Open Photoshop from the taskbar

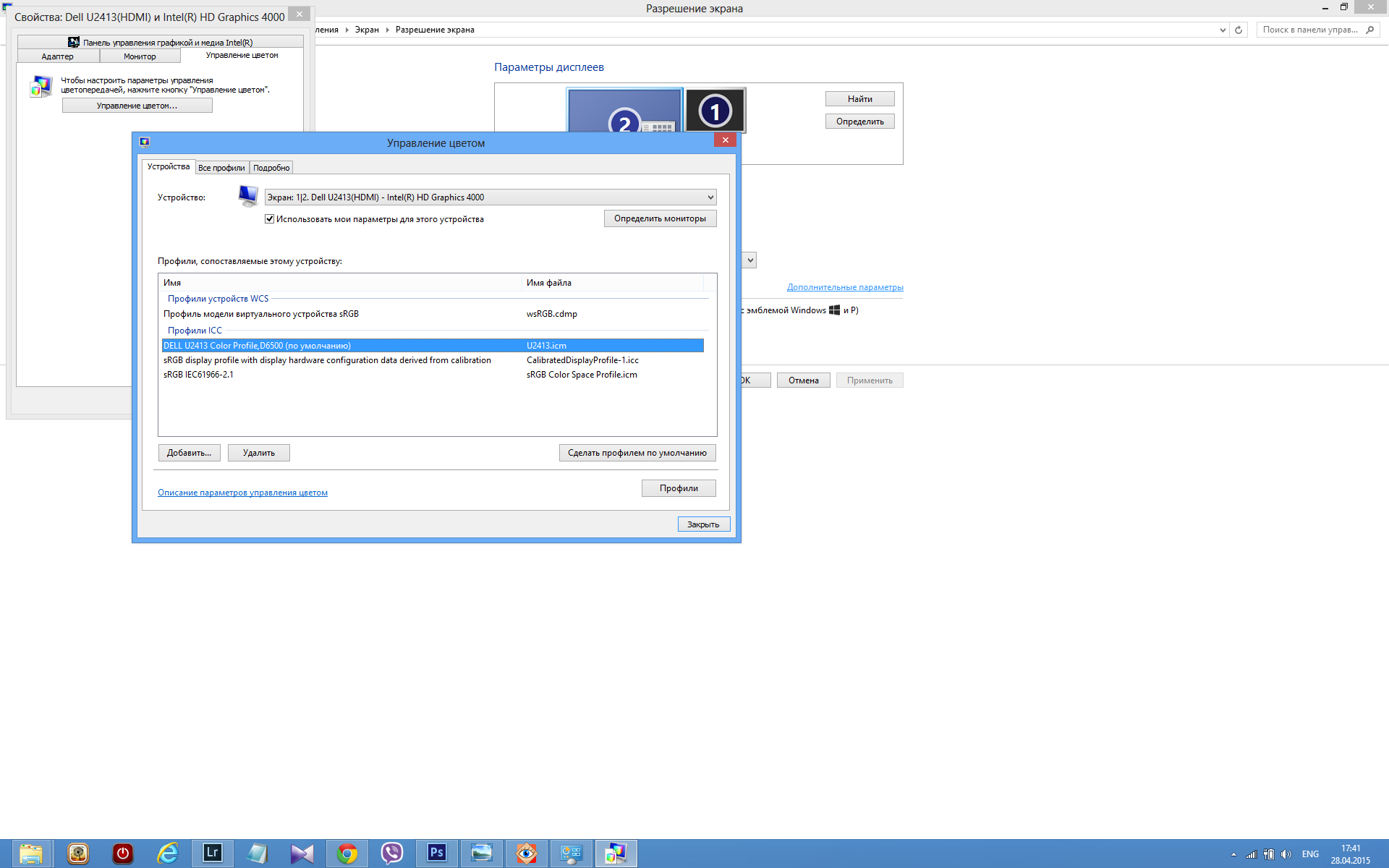coord(436,854)
